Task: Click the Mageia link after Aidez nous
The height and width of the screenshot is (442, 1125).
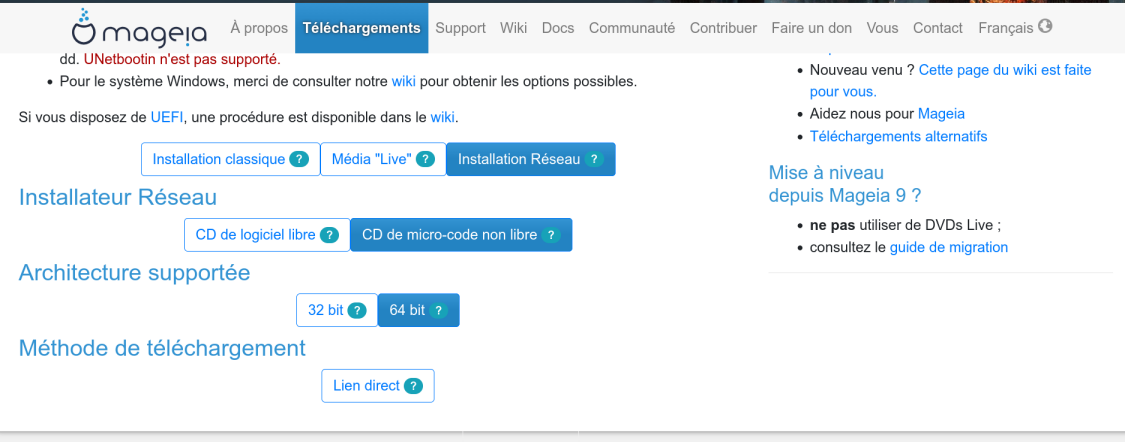Action: coord(941,113)
